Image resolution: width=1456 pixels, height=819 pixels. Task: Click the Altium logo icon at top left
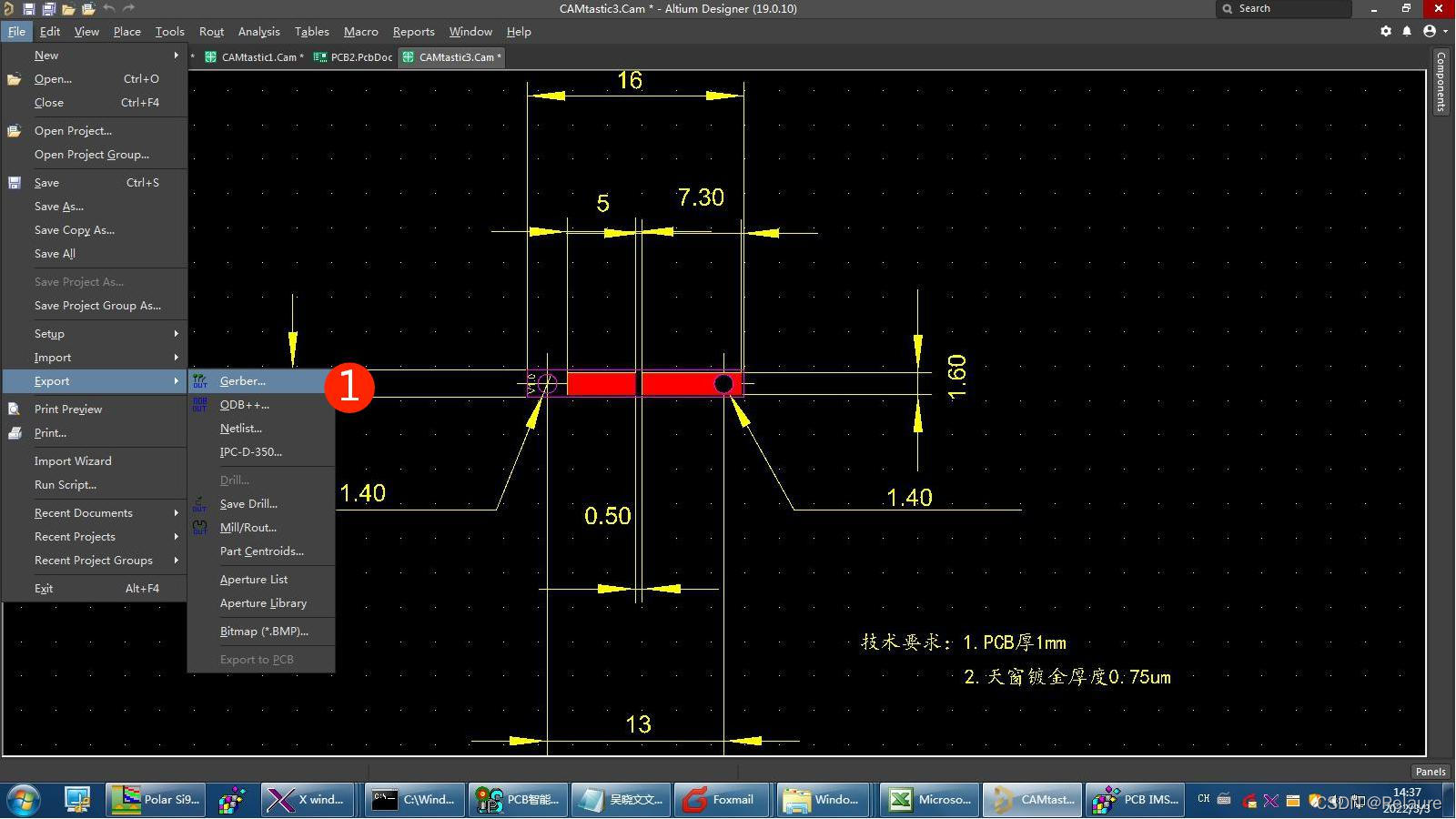8,8
